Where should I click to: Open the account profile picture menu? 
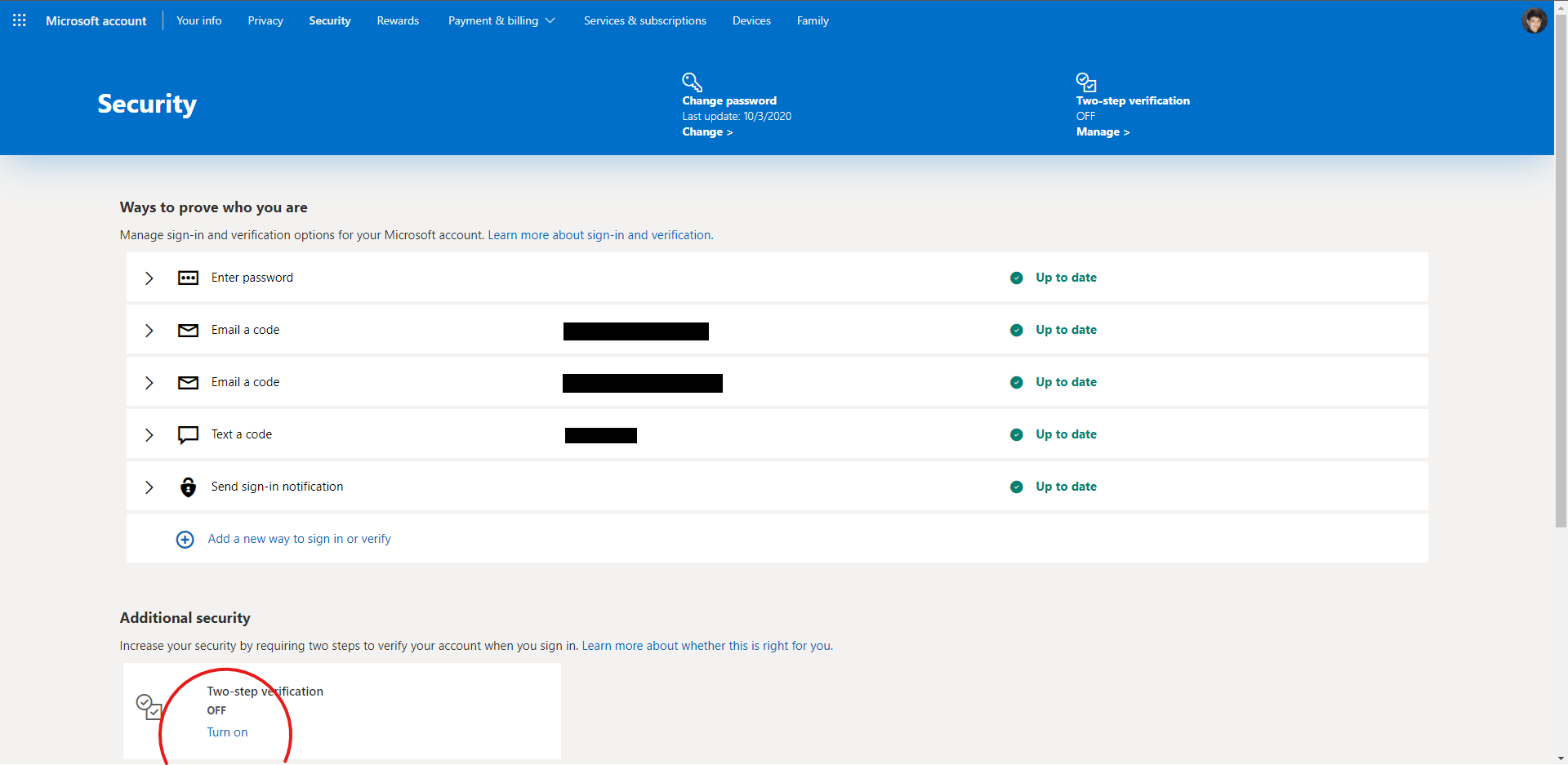click(x=1534, y=20)
